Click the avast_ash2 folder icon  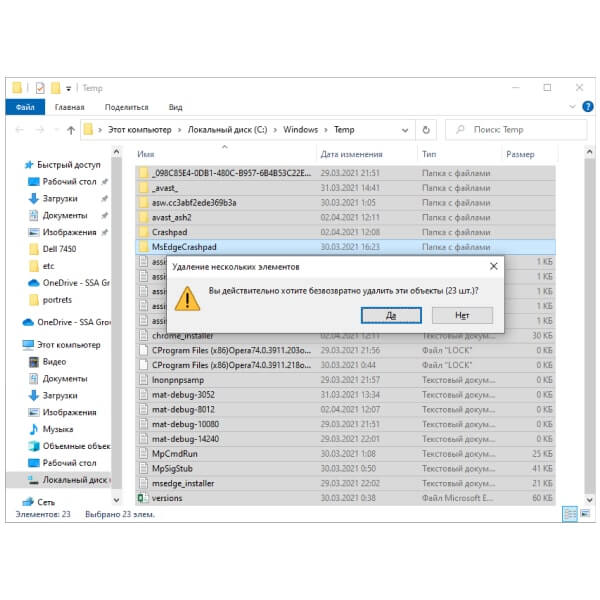click(x=143, y=217)
